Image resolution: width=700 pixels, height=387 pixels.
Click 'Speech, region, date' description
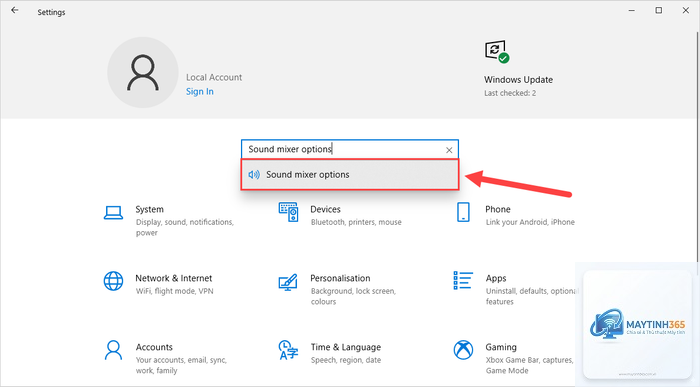click(346, 360)
